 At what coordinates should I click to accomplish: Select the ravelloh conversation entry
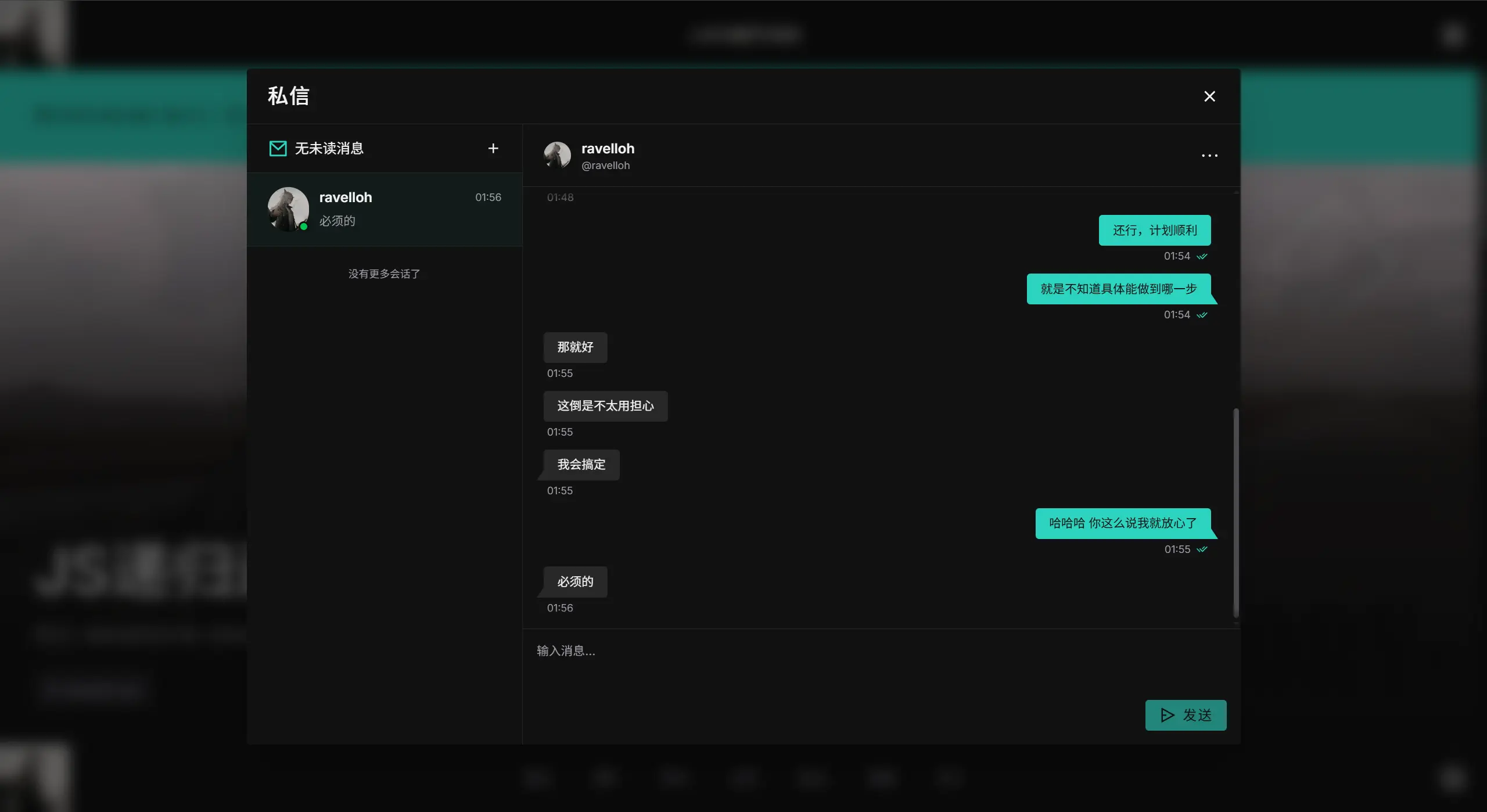pos(407,209)
